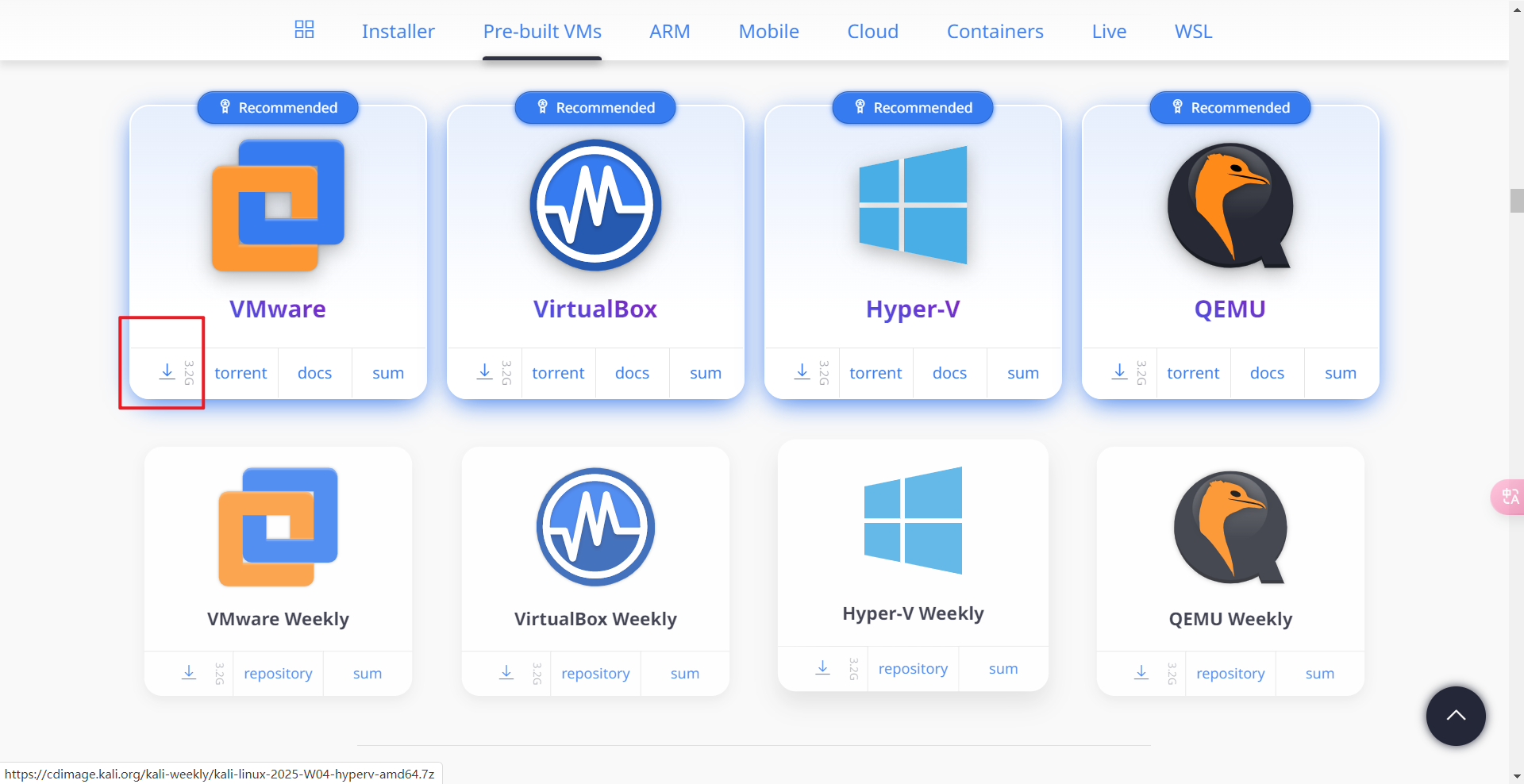Click the VirtualBox download arrow icon

484,371
